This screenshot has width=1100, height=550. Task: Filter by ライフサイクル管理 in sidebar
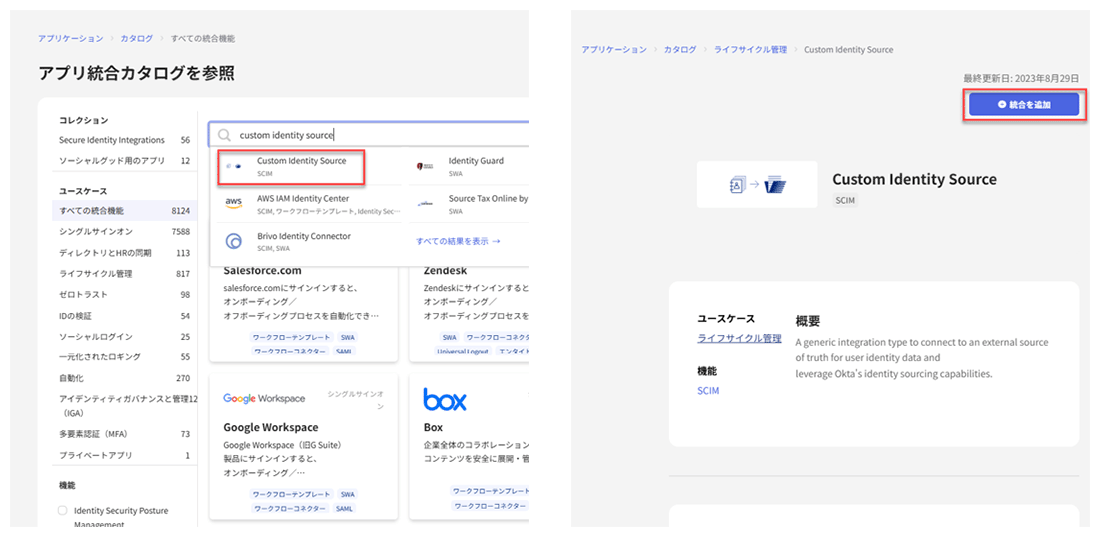click(x=95, y=274)
